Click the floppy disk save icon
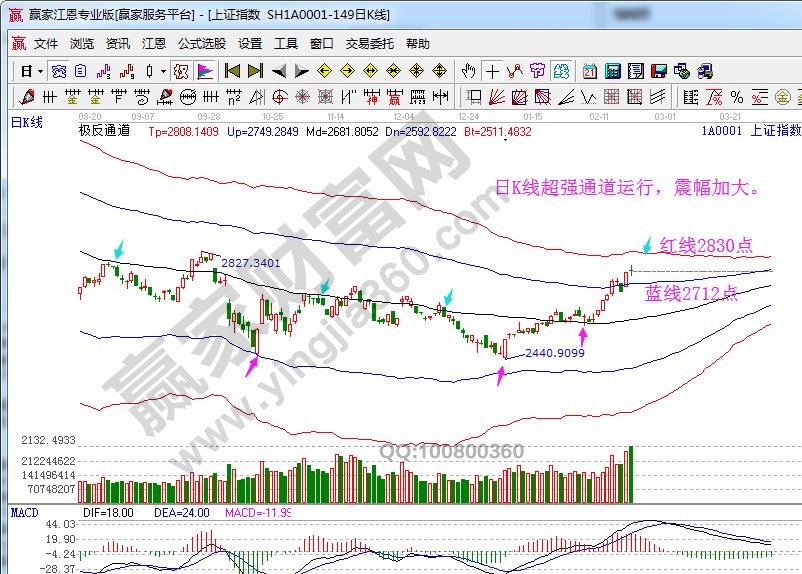 click(659, 71)
